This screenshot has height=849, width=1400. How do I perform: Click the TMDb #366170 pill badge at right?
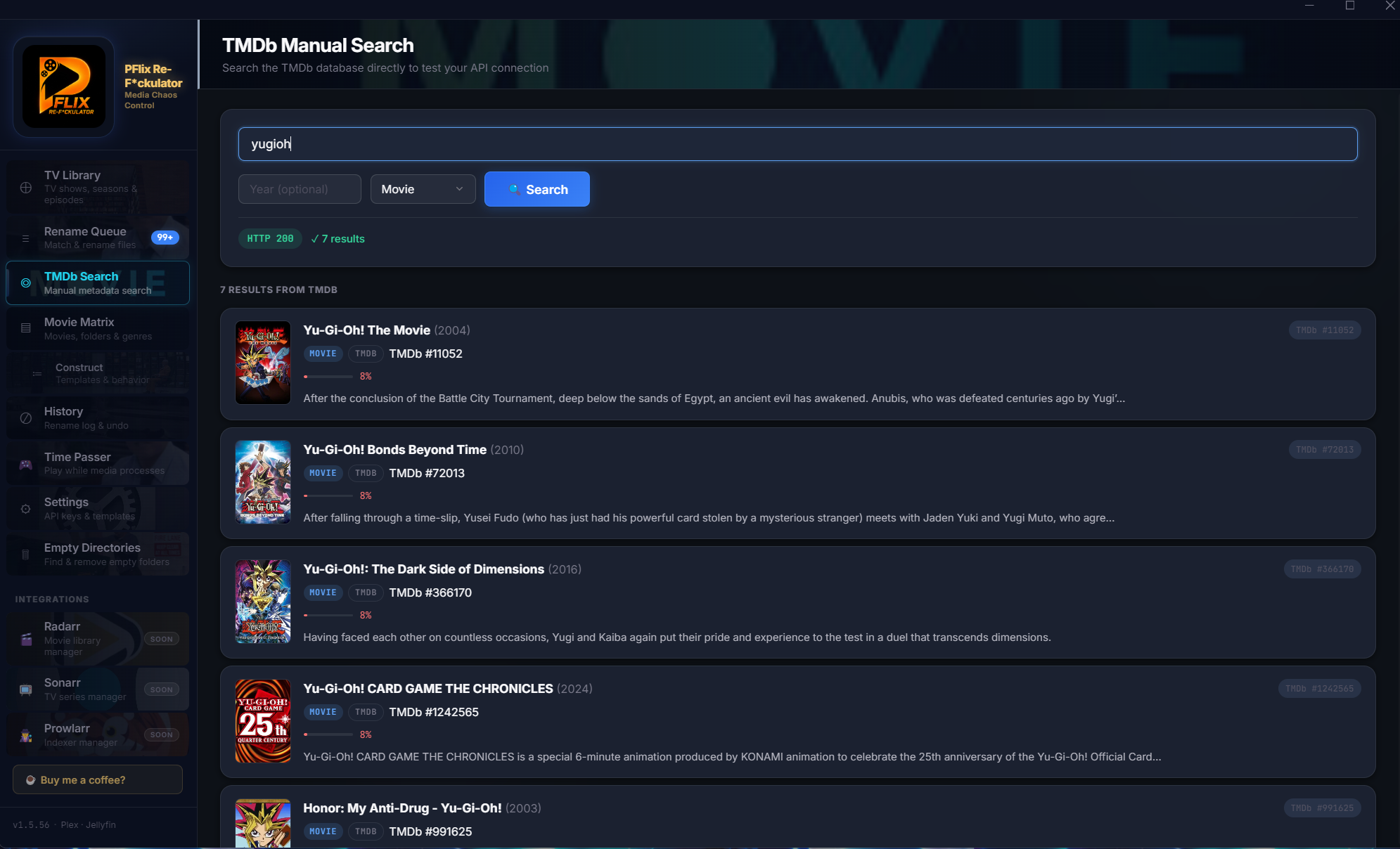tap(1322, 569)
